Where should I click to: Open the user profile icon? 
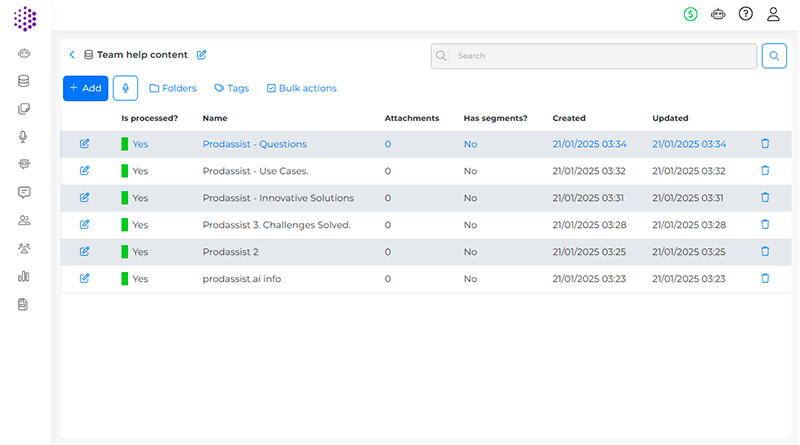pos(773,14)
